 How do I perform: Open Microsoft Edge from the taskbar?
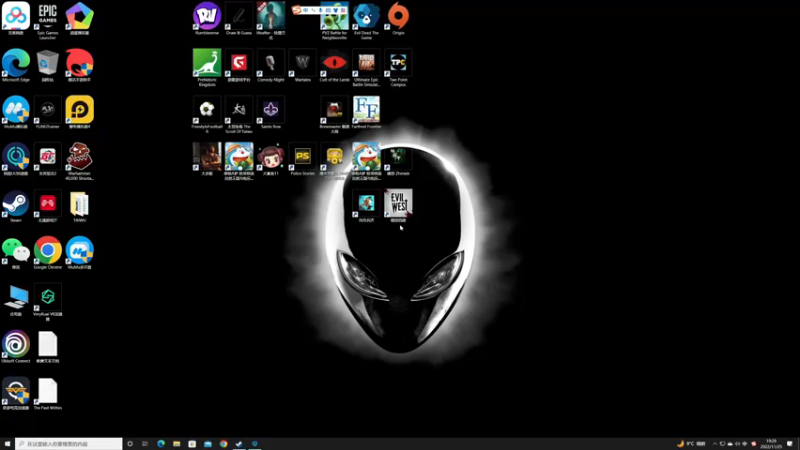[x=161, y=444]
